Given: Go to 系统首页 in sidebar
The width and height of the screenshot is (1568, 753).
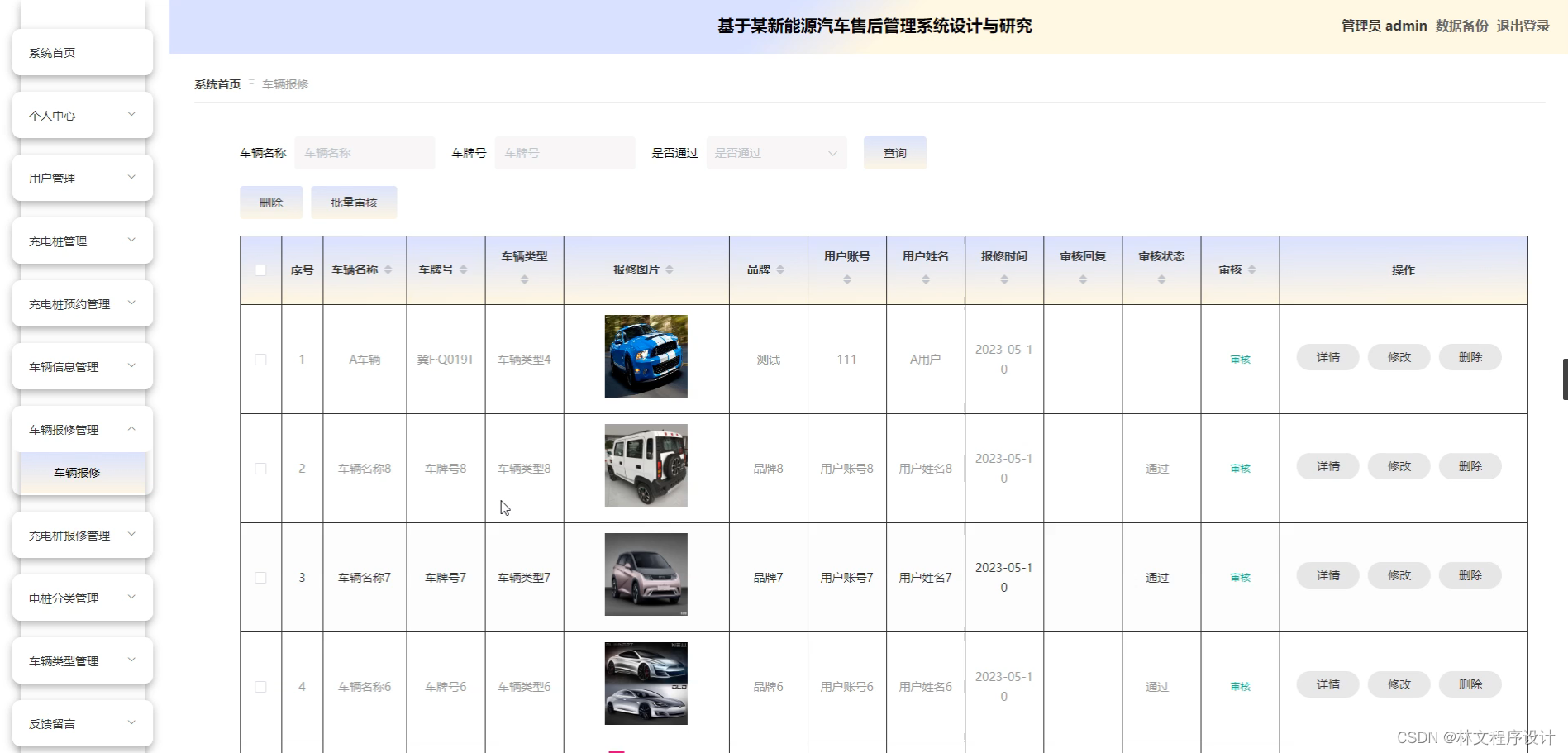Looking at the screenshot, I should click(83, 52).
